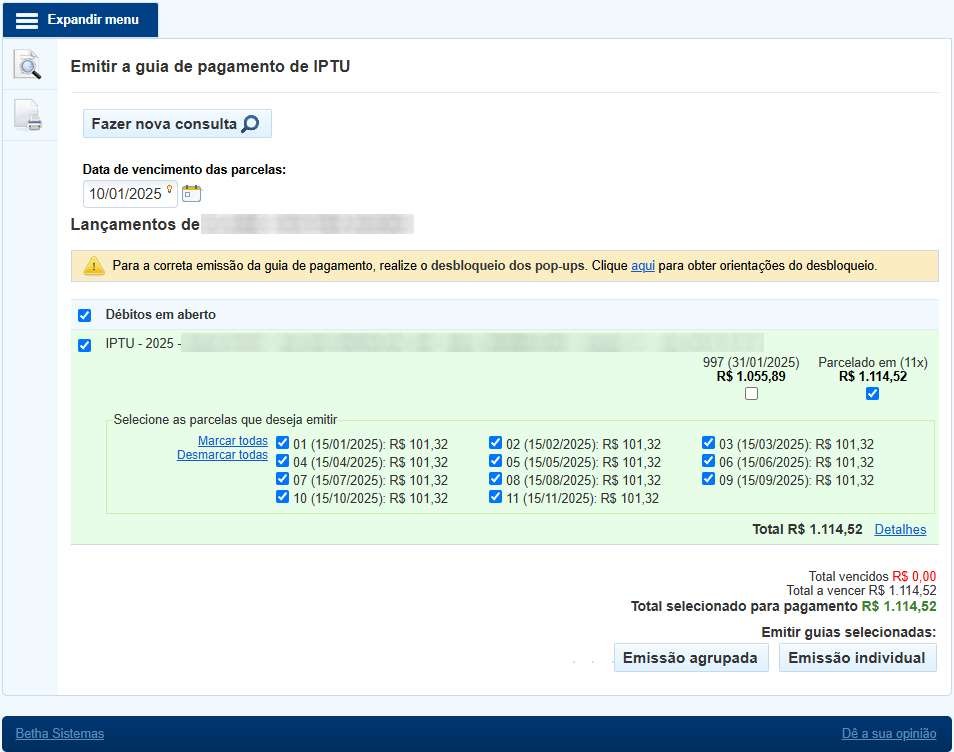Click the magnifier icon on Fazer nova consulta
The image size is (954, 752).
[250, 124]
